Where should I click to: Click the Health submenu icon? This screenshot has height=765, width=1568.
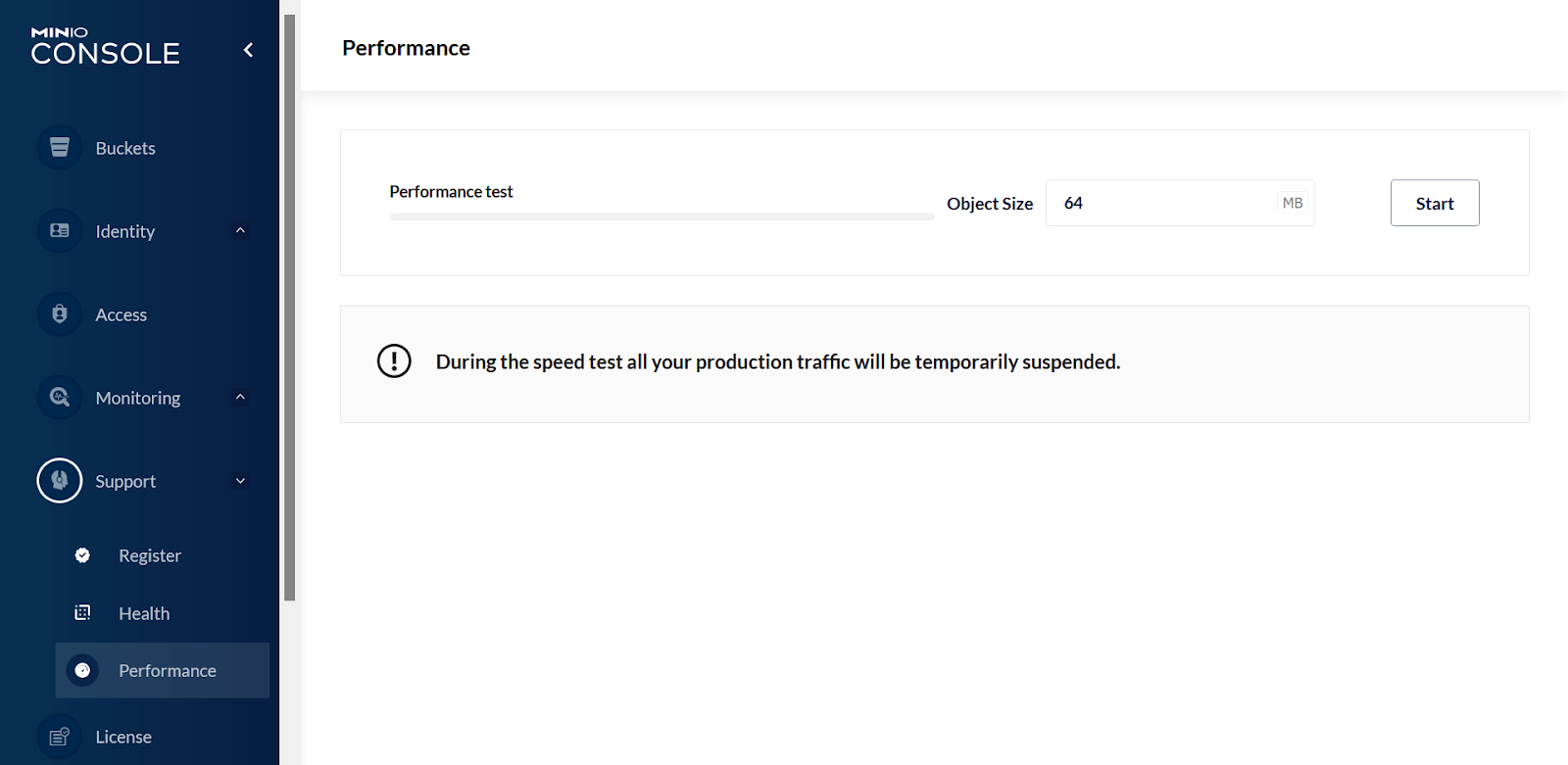(x=82, y=613)
